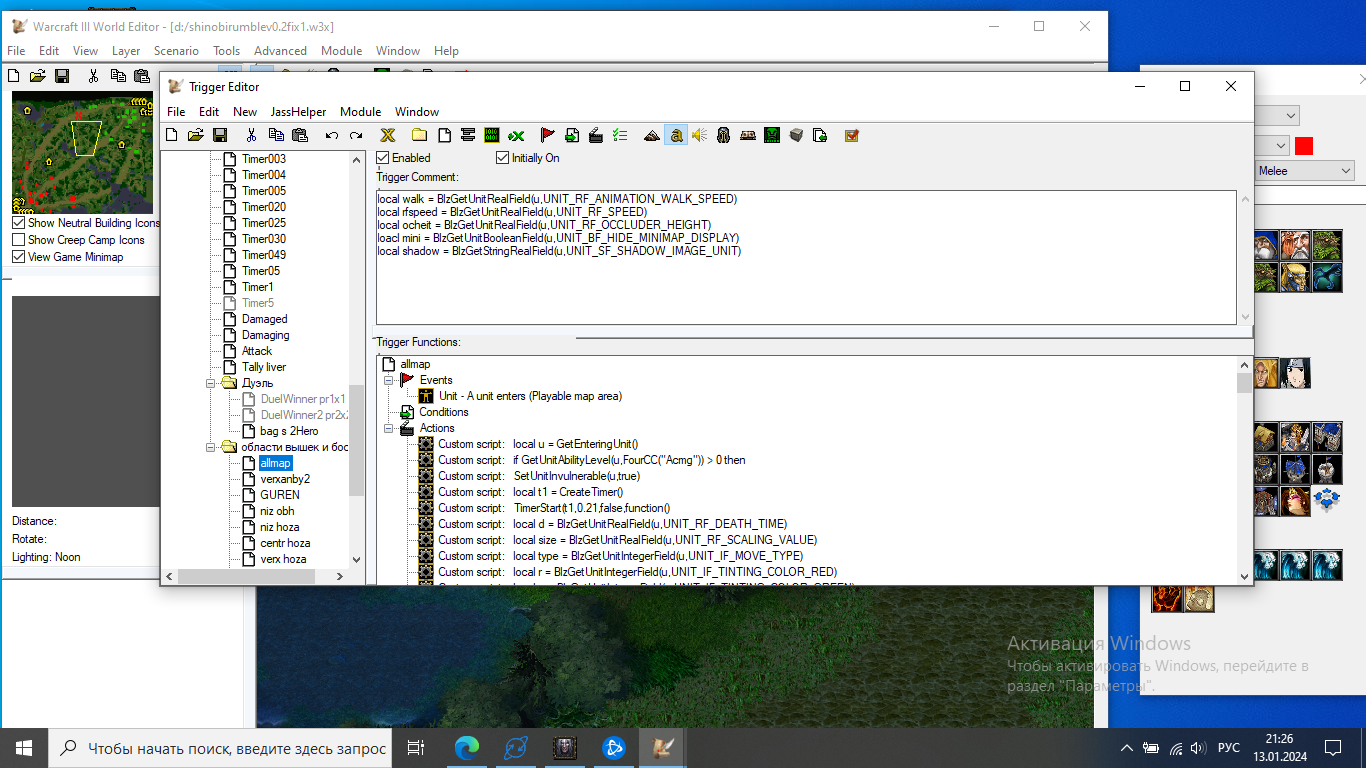1366x768 pixels.
Task: Toggle the Enabled checkbox
Action: pos(382,158)
